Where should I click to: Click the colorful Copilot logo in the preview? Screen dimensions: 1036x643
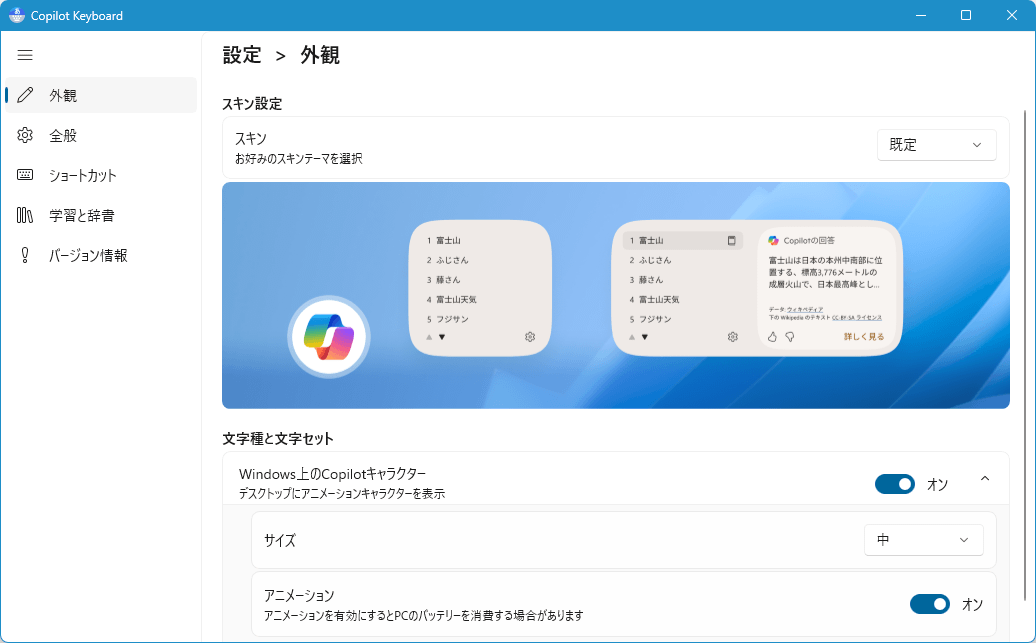(x=329, y=336)
